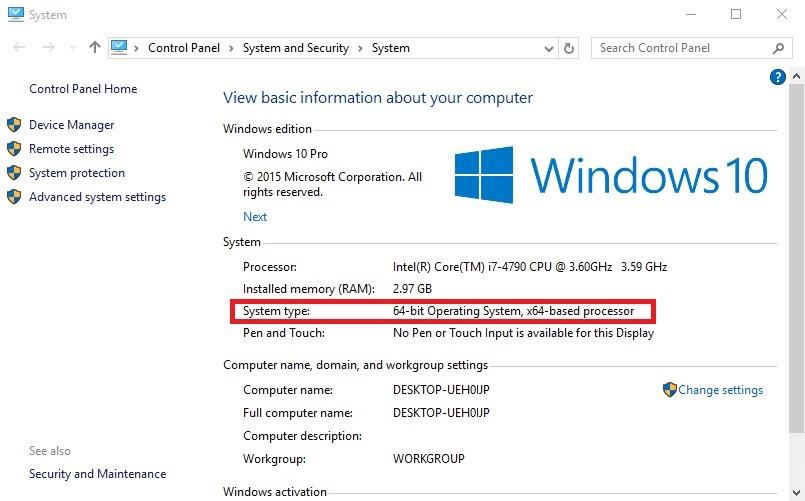Expand the chevron after System and Security breadcrumb
This screenshot has width=805, height=501.
click(360, 48)
